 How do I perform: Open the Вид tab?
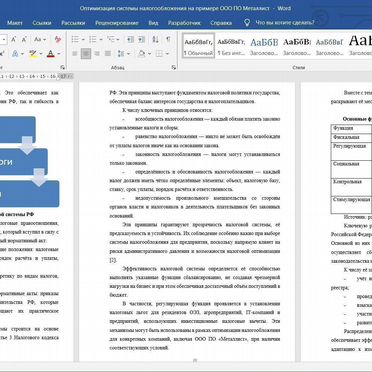153,23
